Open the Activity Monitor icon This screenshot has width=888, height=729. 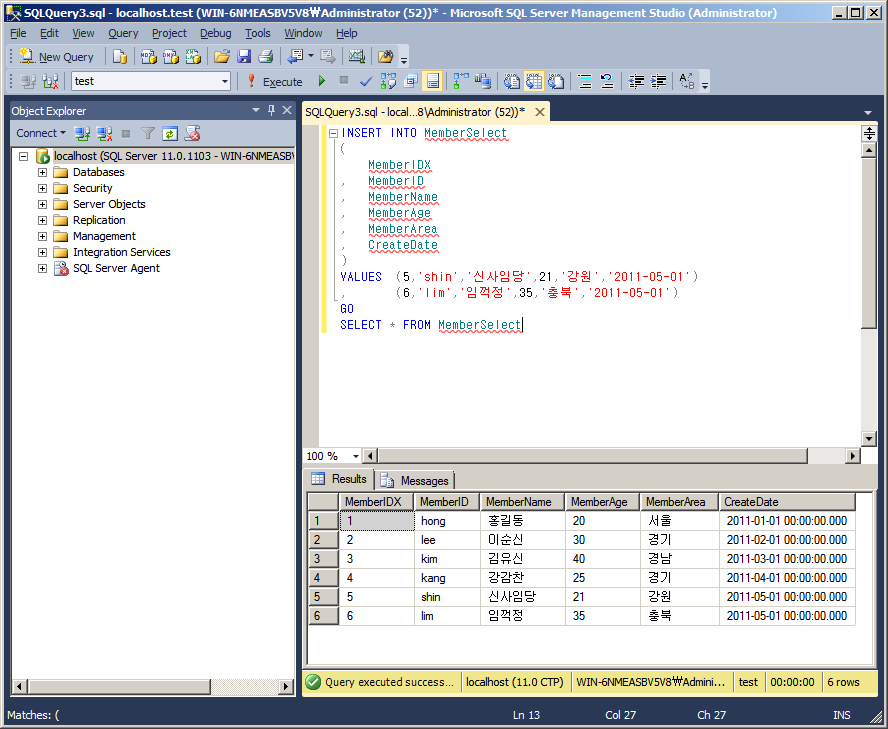tap(356, 57)
